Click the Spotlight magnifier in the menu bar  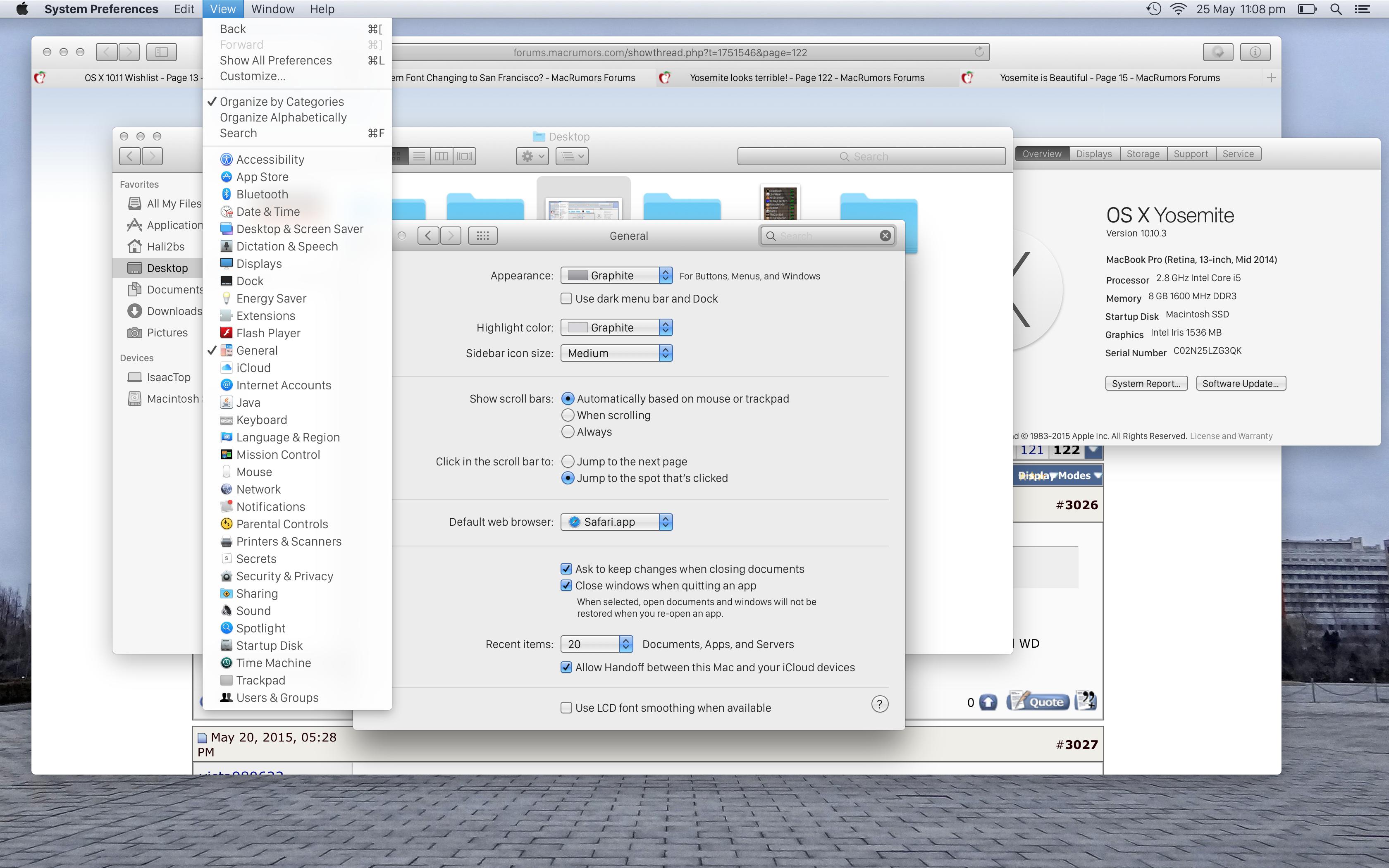click(x=1336, y=9)
